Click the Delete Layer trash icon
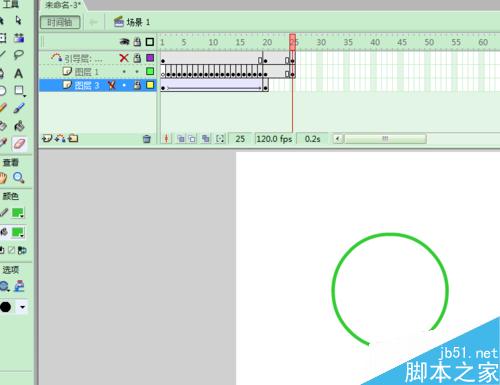 pos(147,139)
